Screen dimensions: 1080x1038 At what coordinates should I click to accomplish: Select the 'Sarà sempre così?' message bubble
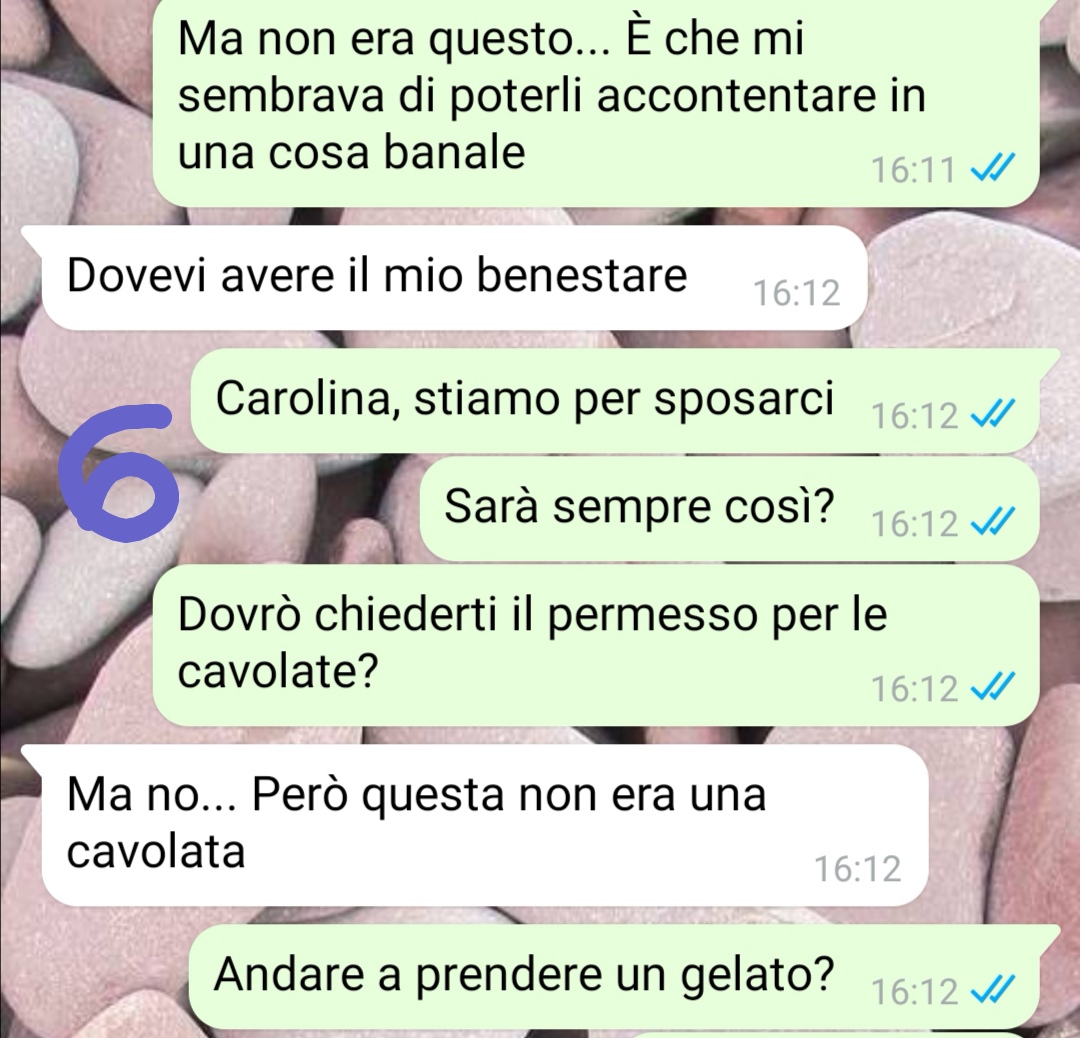729,509
